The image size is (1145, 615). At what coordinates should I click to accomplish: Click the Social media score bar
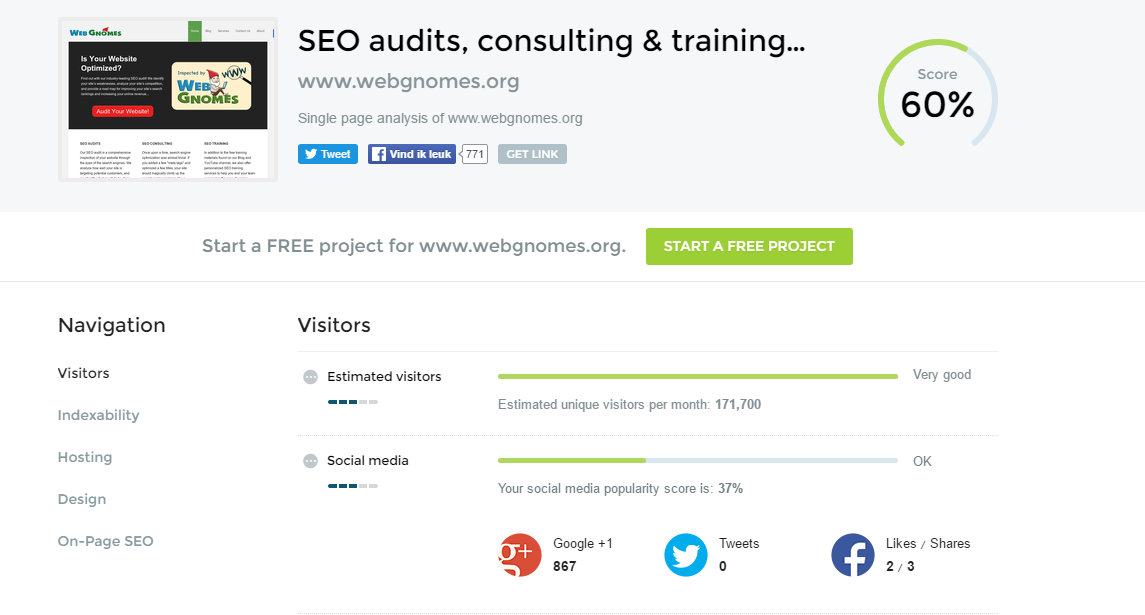697,461
